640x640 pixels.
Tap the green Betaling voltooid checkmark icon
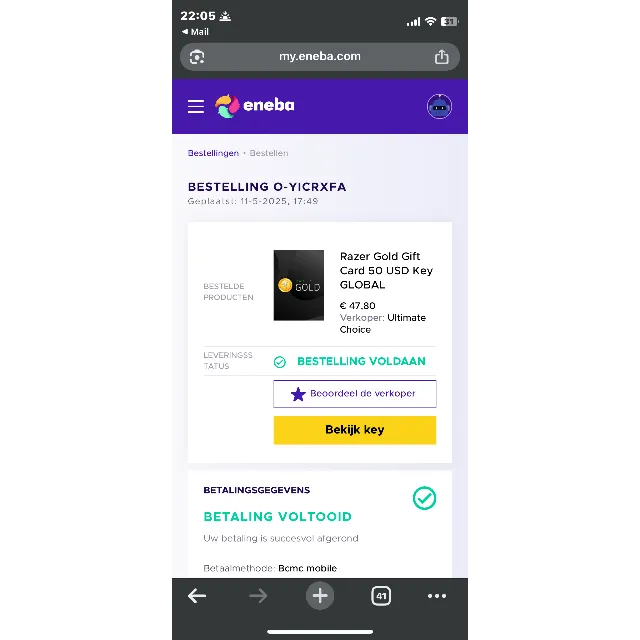tap(424, 498)
